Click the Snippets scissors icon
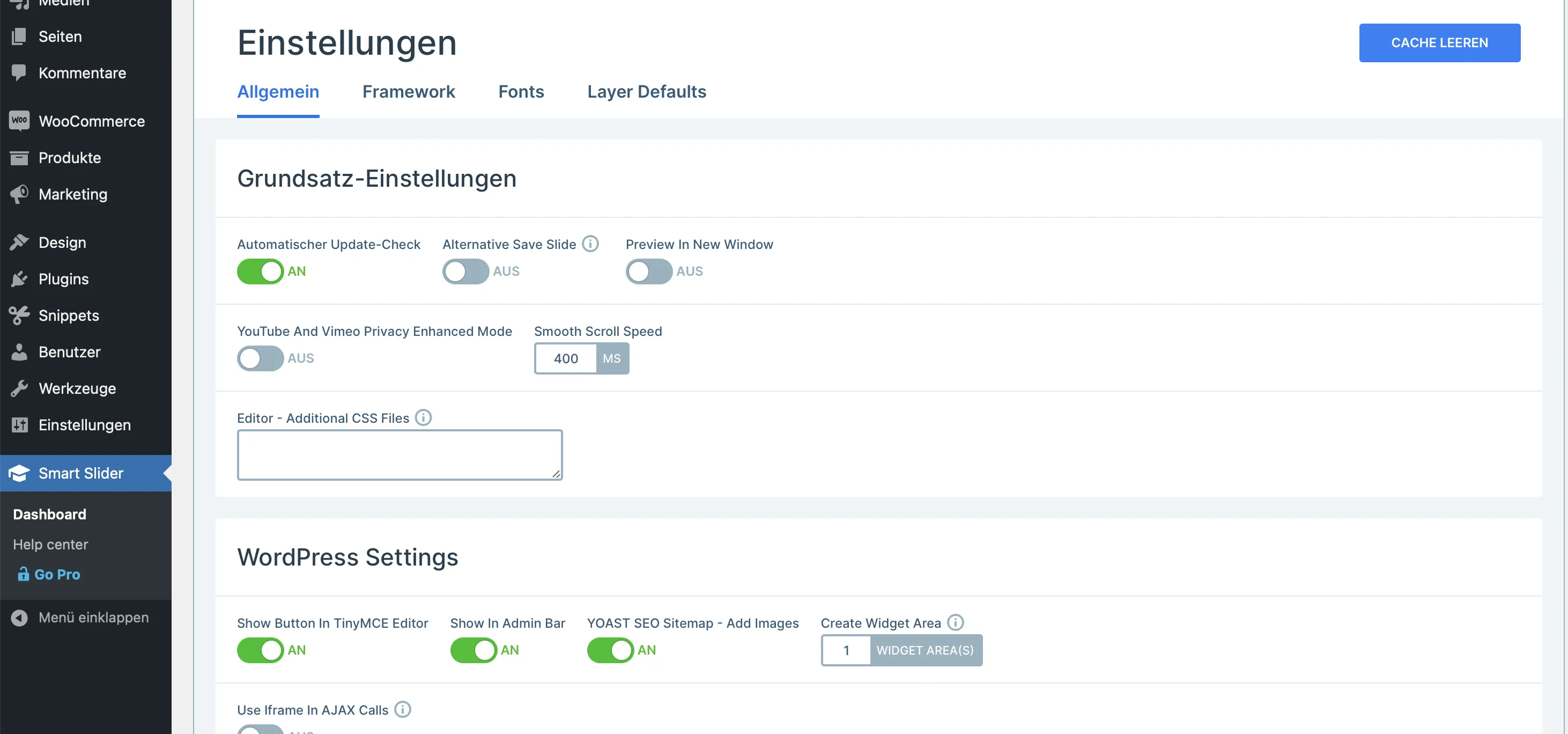The height and width of the screenshot is (734, 1568). click(19, 315)
